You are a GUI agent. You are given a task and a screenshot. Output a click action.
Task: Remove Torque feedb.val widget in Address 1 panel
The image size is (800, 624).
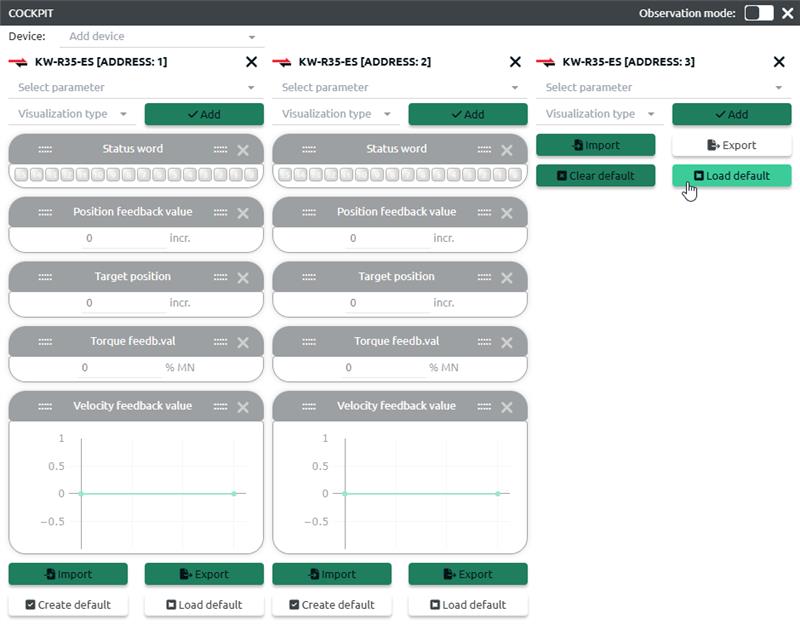[243, 342]
